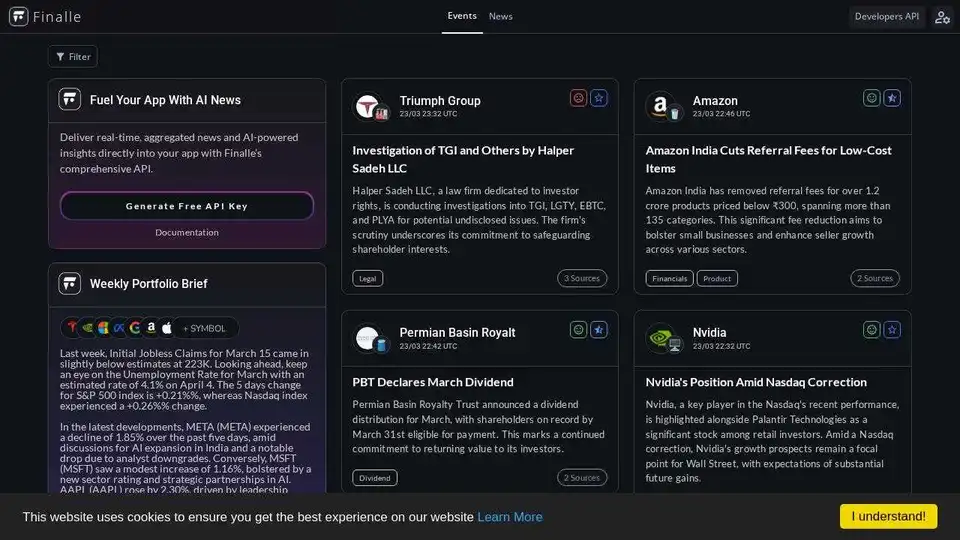Click the sentiment smiley on Permian Basin card
960x540 pixels.
(578, 330)
